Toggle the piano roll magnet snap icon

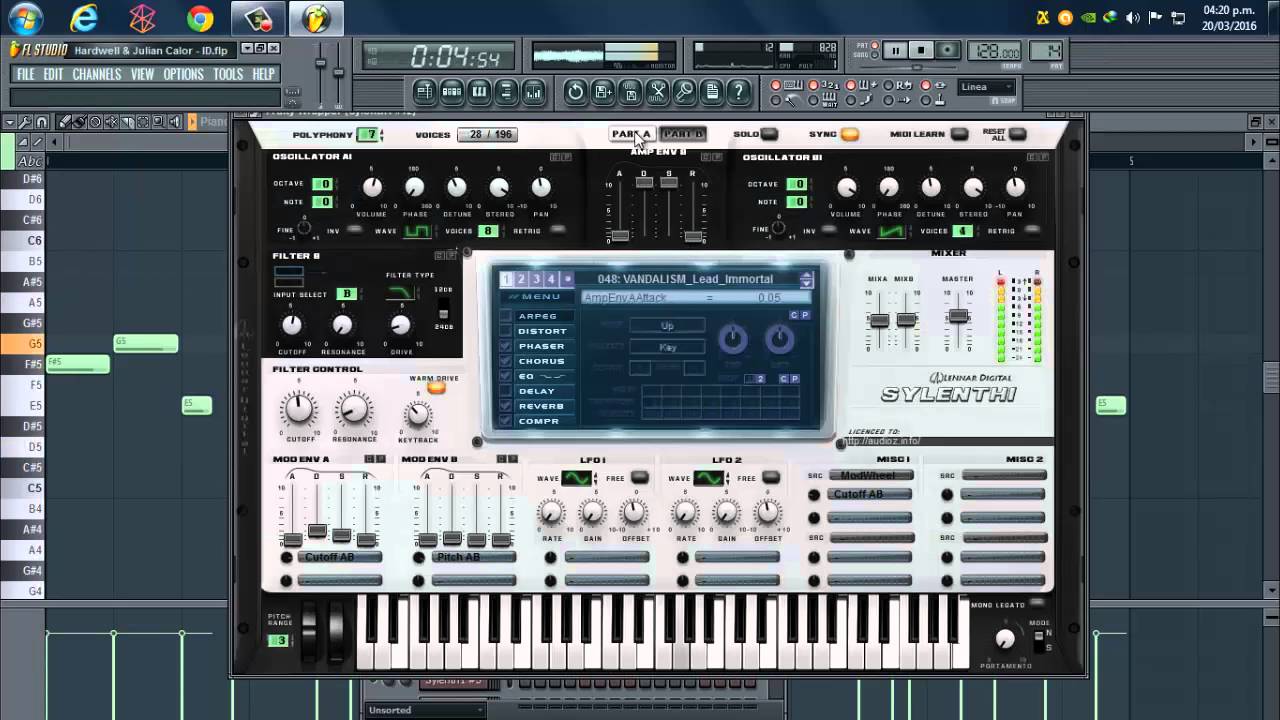pyautogui.click(x=42, y=122)
